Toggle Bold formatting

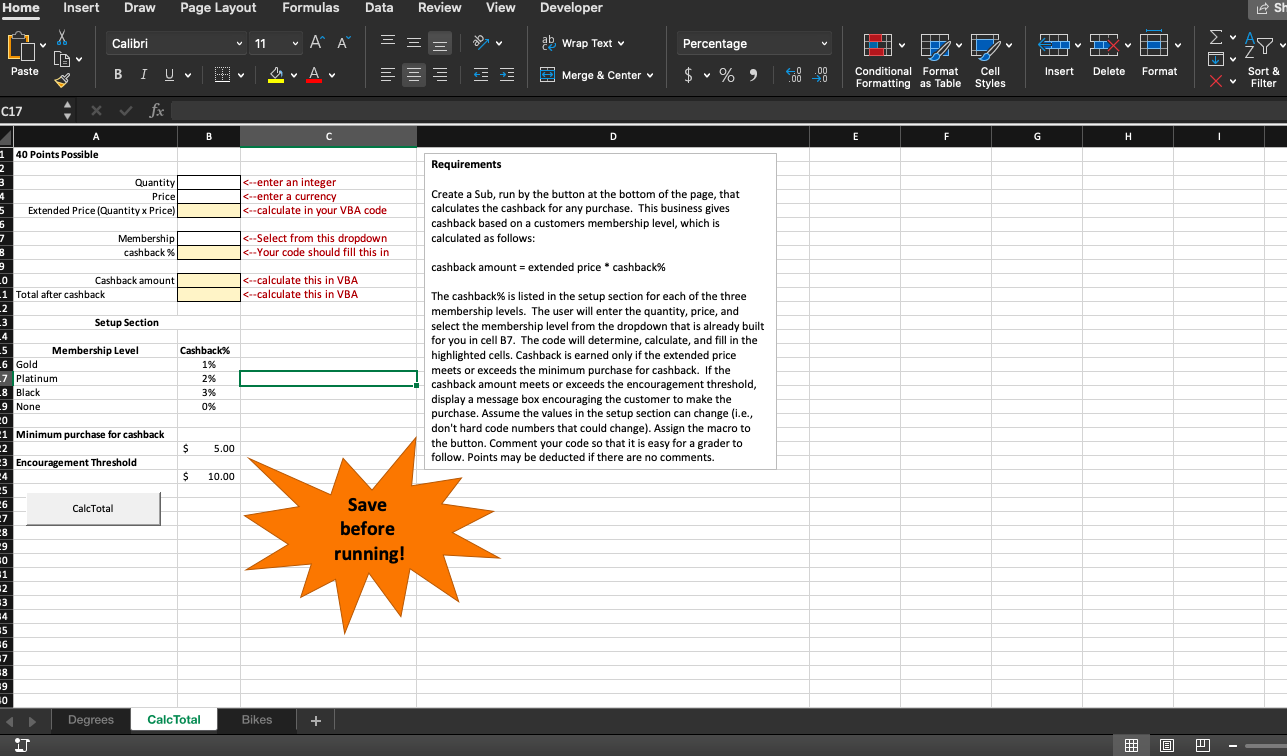coord(118,75)
